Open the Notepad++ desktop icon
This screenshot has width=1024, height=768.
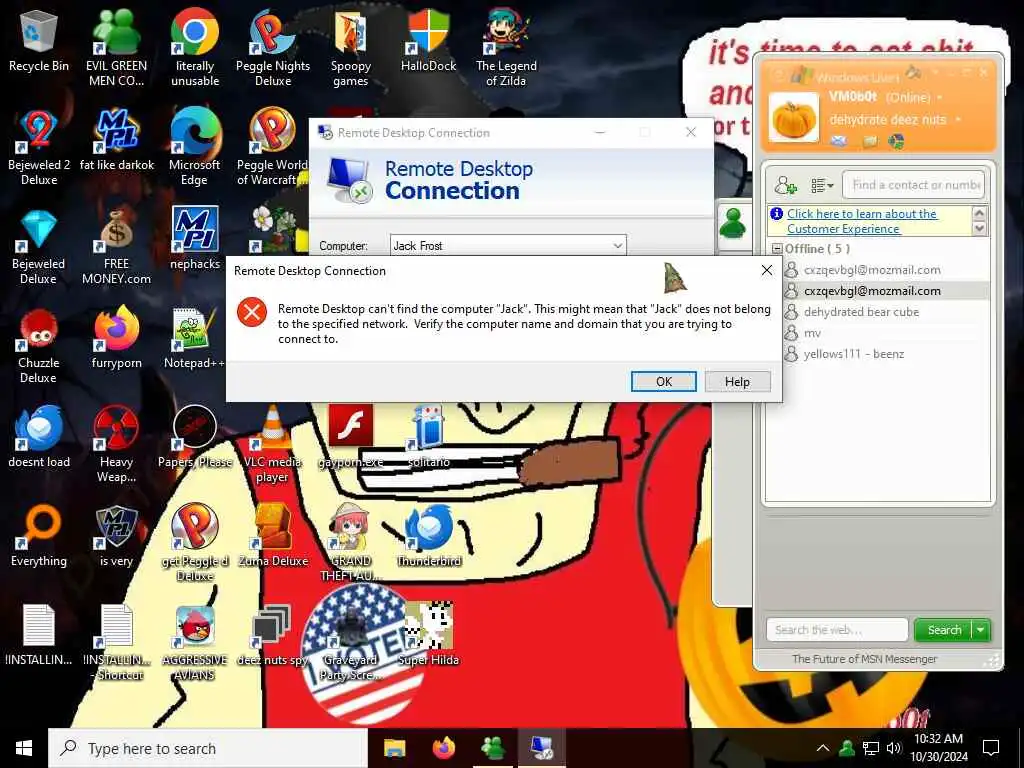[195, 338]
